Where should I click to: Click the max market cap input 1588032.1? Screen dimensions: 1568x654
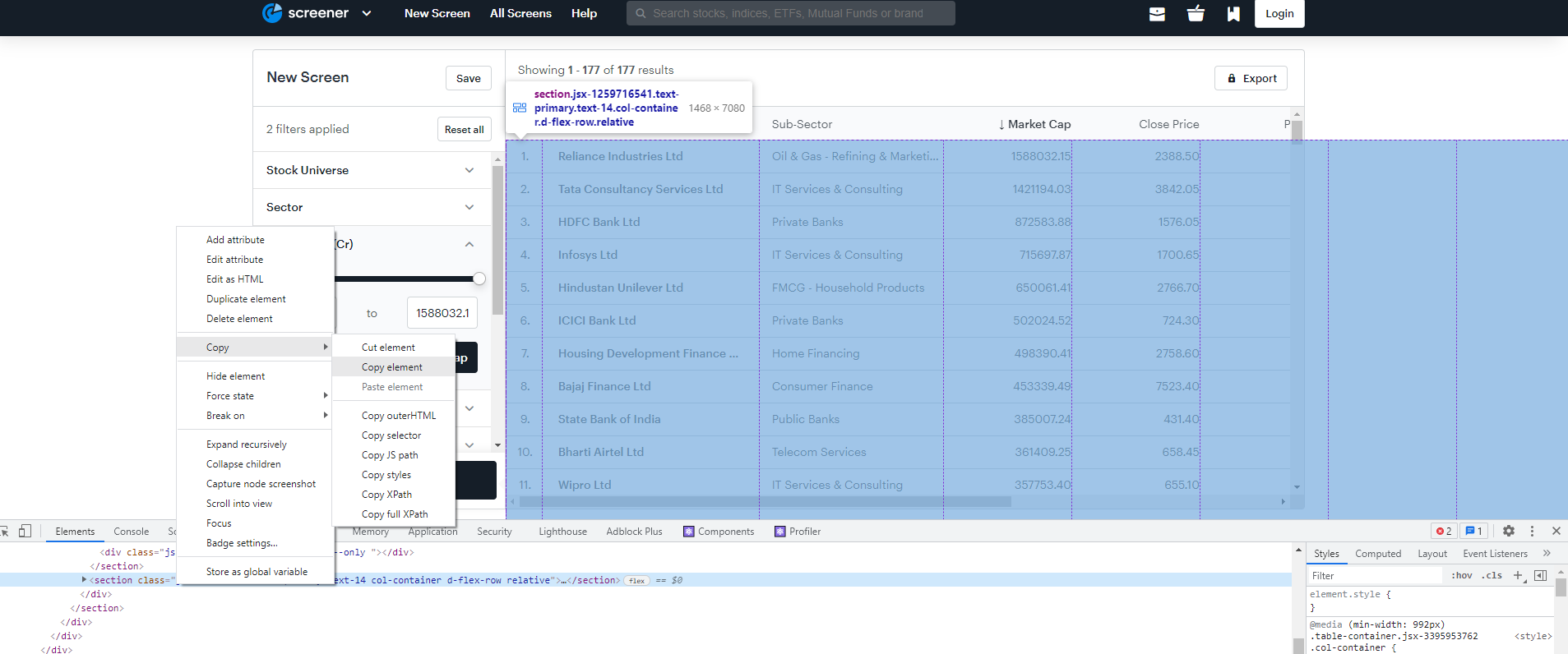tap(442, 313)
